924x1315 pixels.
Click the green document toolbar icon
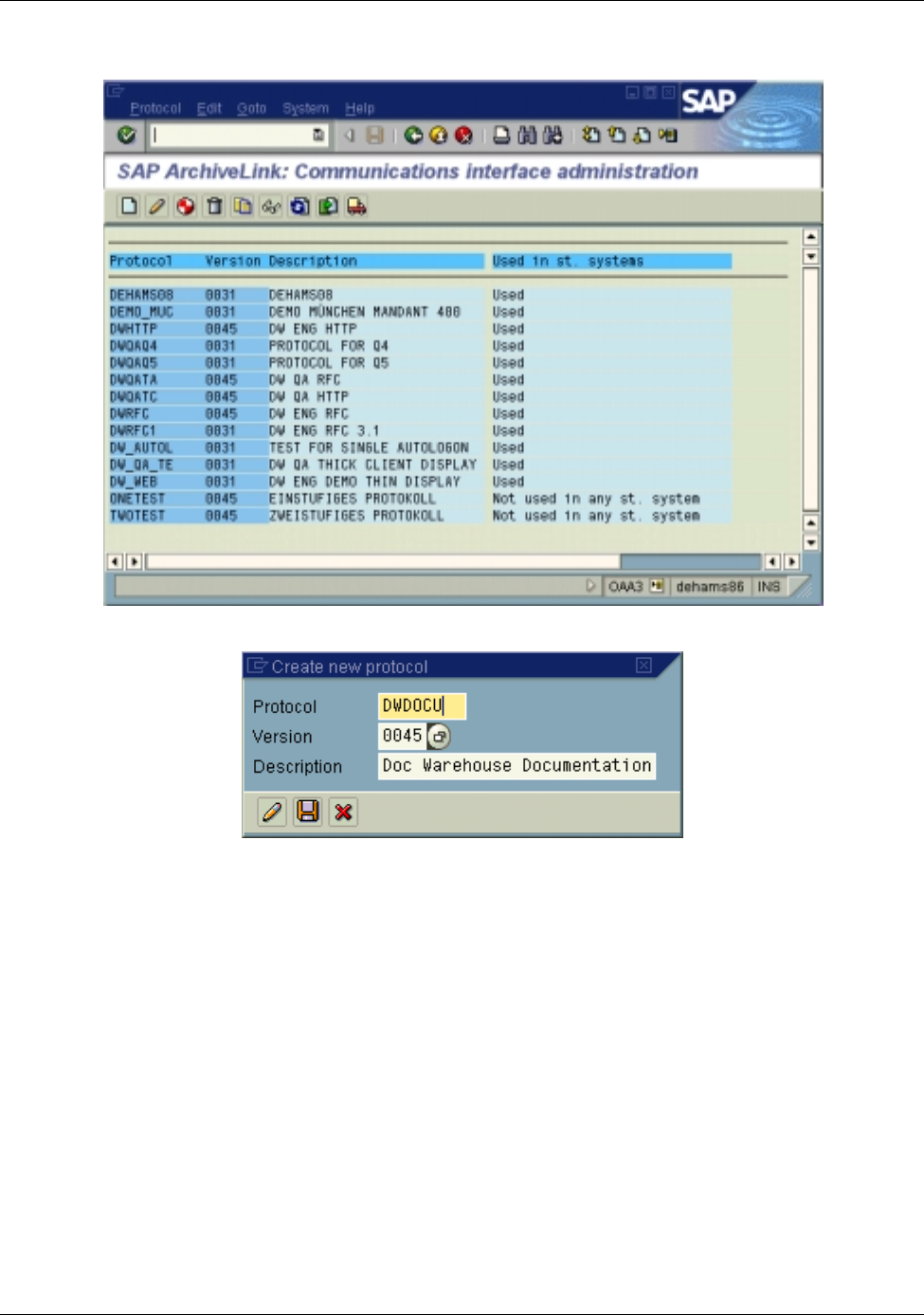[x=328, y=206]
